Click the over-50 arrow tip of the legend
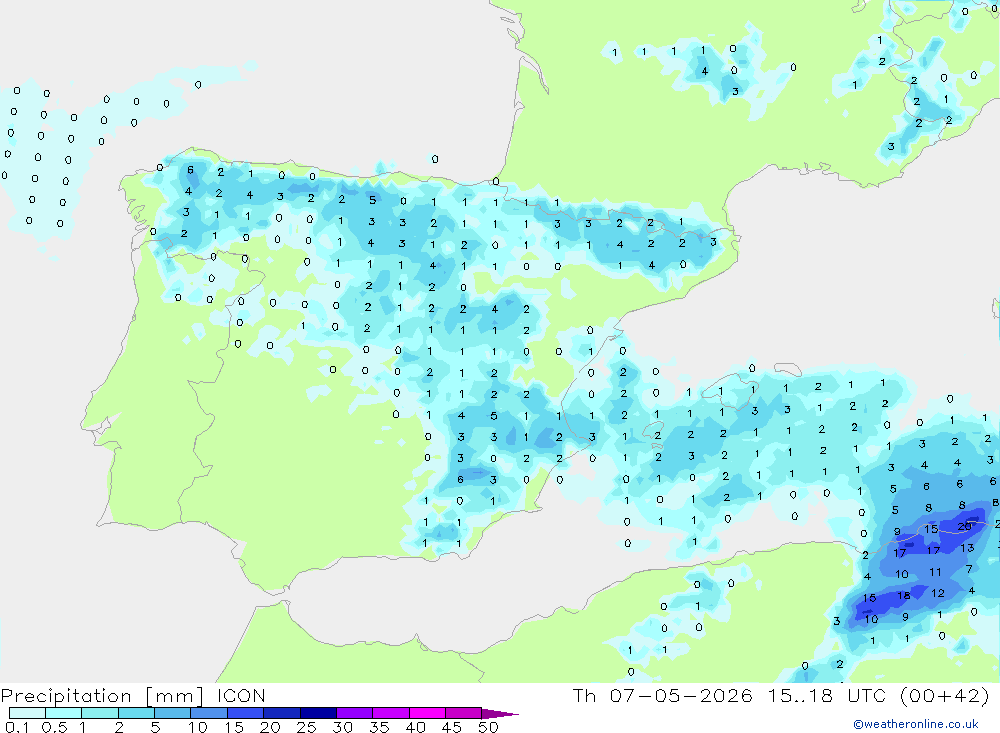Screen dimensions: 1000x733 pyautogui.click(x=500, y=714)
